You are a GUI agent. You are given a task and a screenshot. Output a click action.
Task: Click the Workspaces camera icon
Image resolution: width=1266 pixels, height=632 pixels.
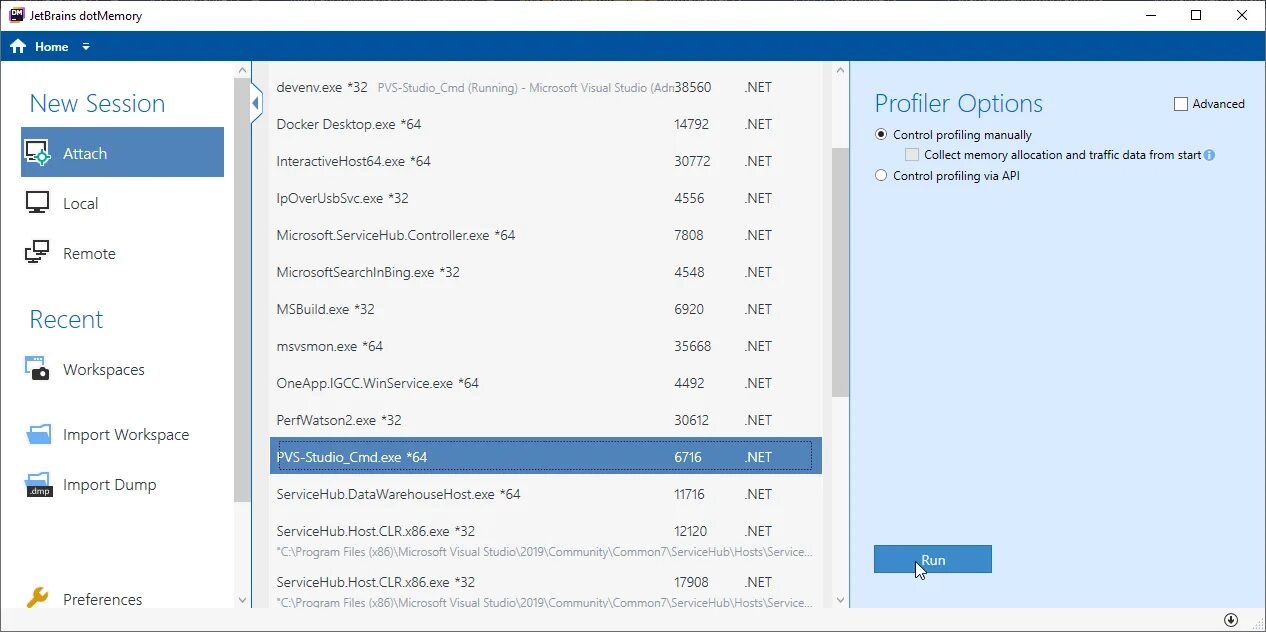(37, 369)
